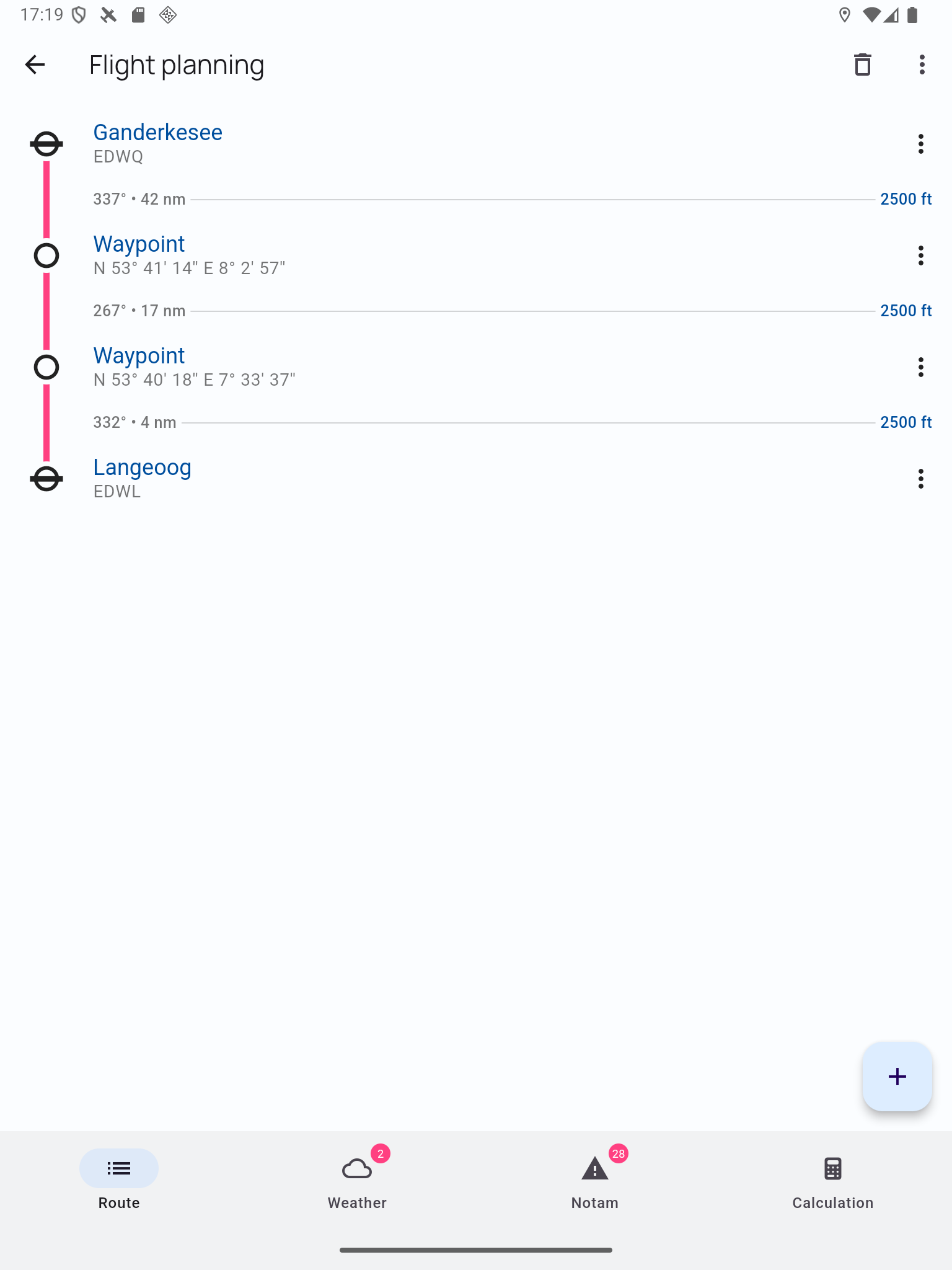The image size is (952, 1270).
Task: Open the Ganderkesee airfield link
Action: (157, 133)
